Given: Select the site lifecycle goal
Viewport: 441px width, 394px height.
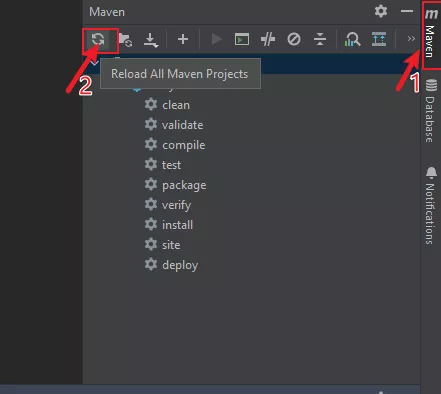Looking at the screenshot, I should point(162,245).
